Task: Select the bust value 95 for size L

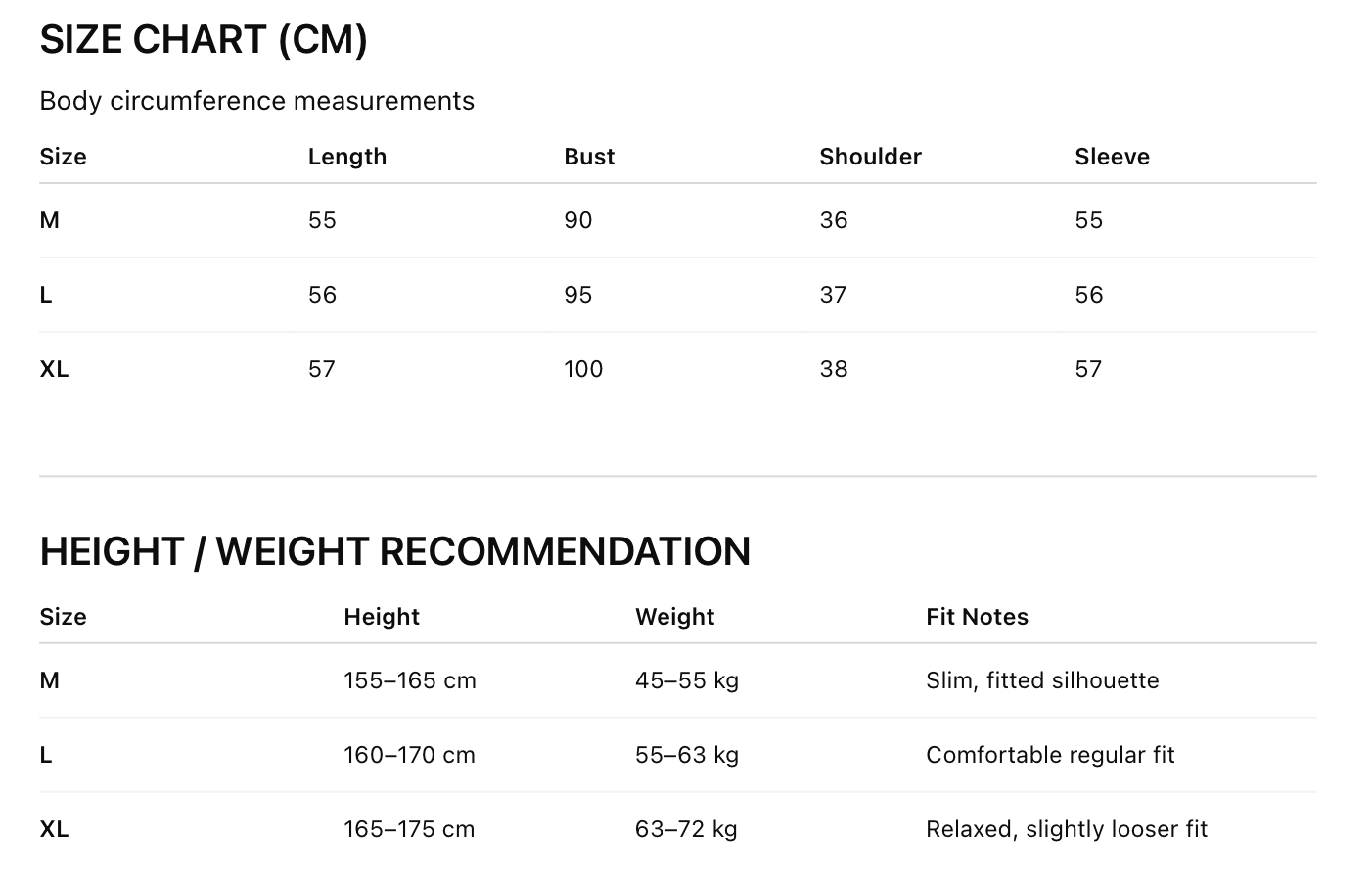Action: (x=577, y=295)
